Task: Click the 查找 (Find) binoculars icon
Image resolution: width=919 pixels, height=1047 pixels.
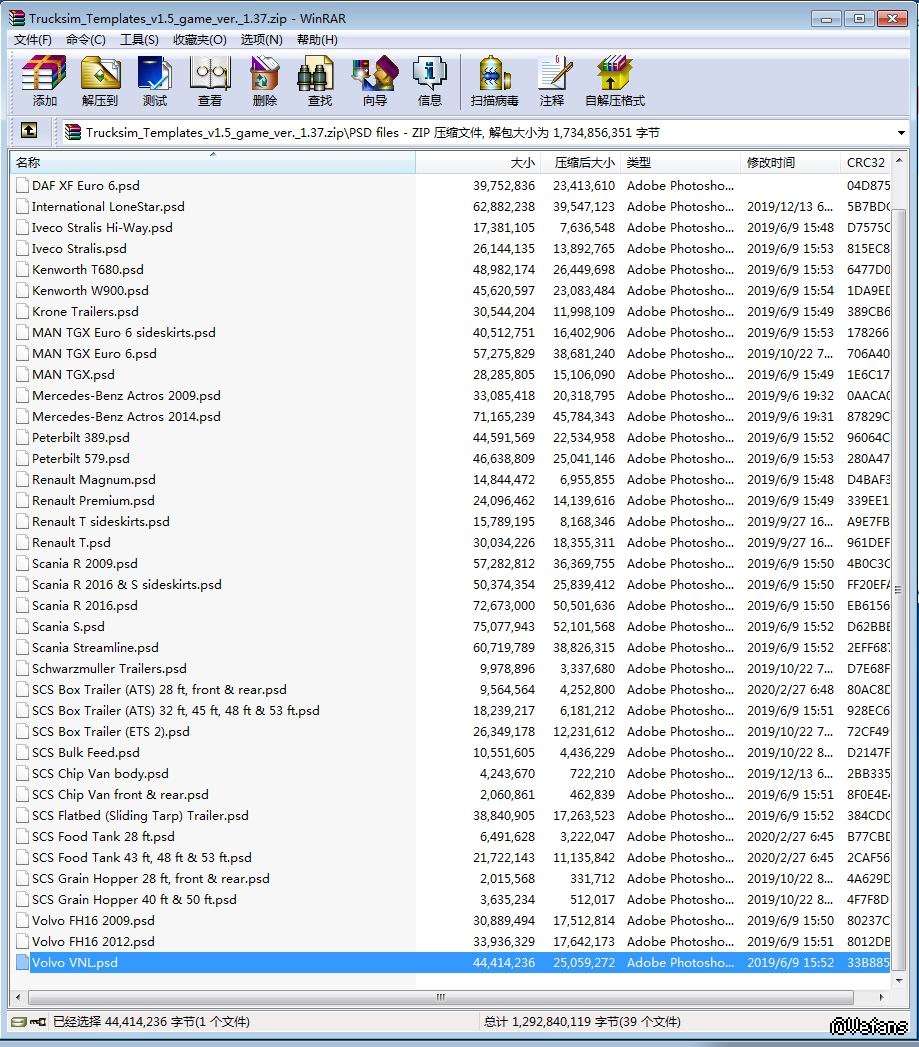Action: (319, 80)
